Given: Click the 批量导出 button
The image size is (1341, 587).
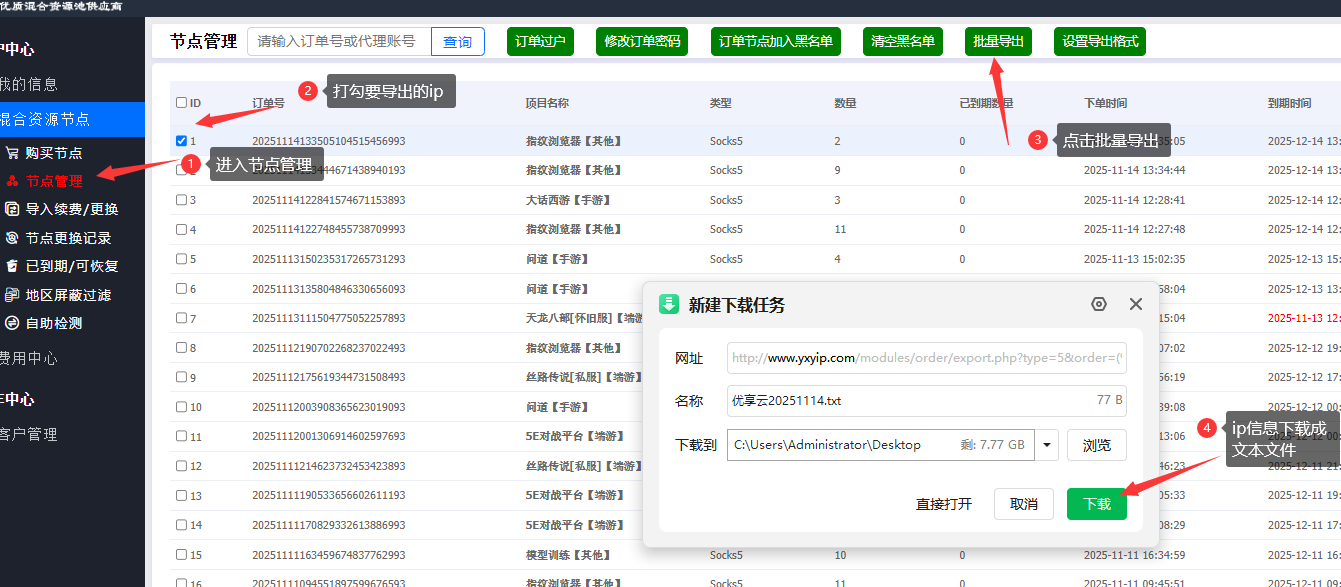Looking at the screenshot, I should coord(998,42).
